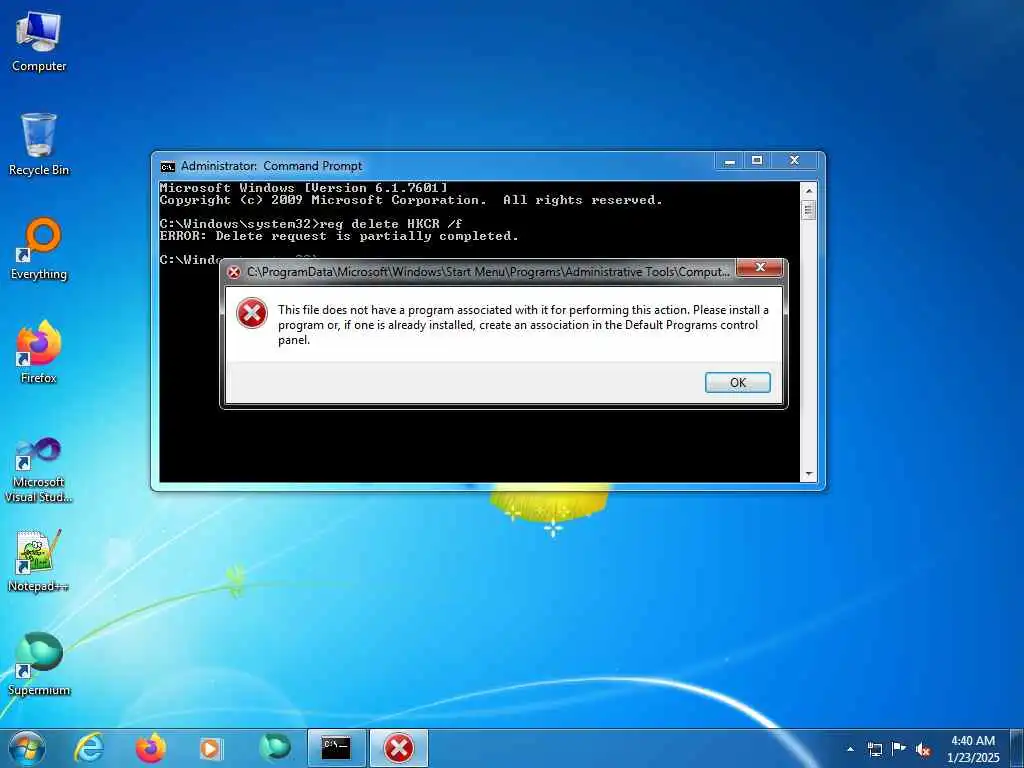Select the Notepad++ desktop shortcut

[39, 560]
